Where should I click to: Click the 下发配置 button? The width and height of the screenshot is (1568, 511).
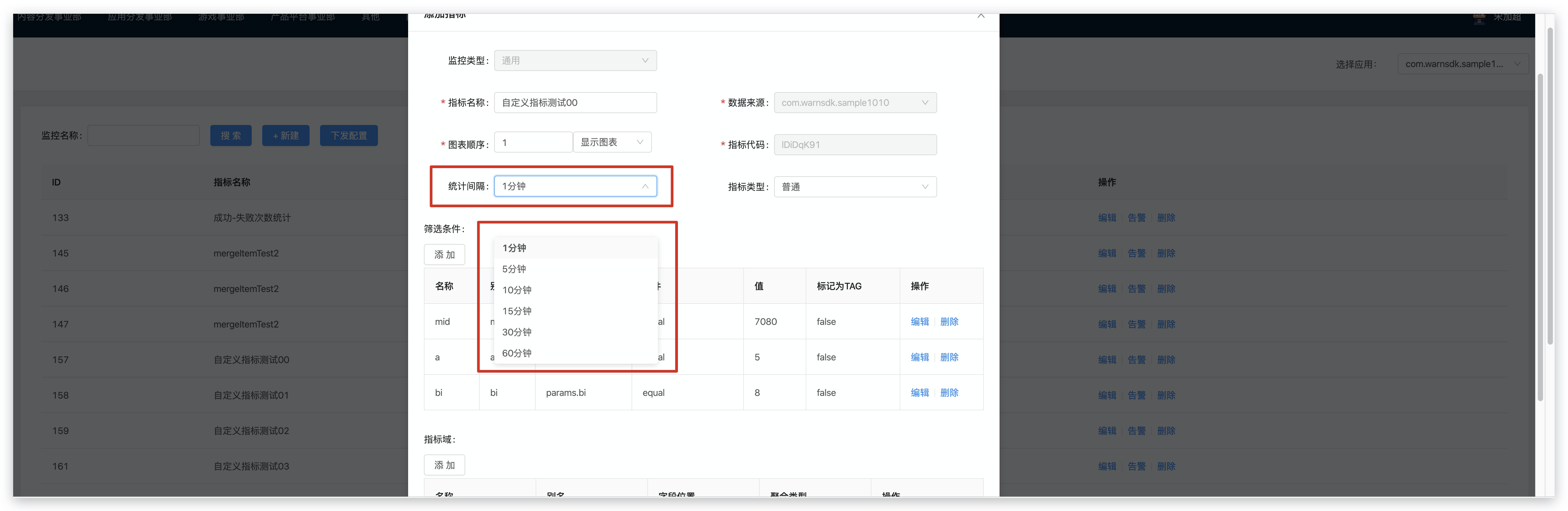(348, 136)
